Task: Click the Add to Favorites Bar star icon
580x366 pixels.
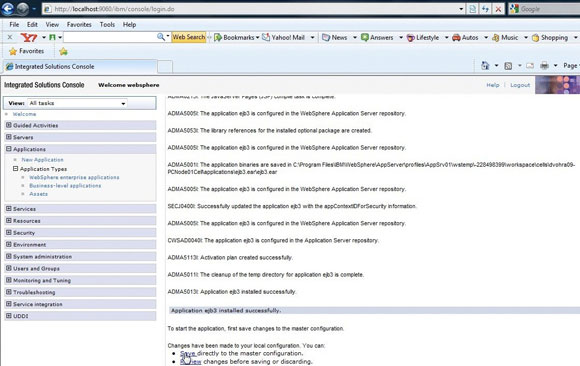Action: (63, 51)
